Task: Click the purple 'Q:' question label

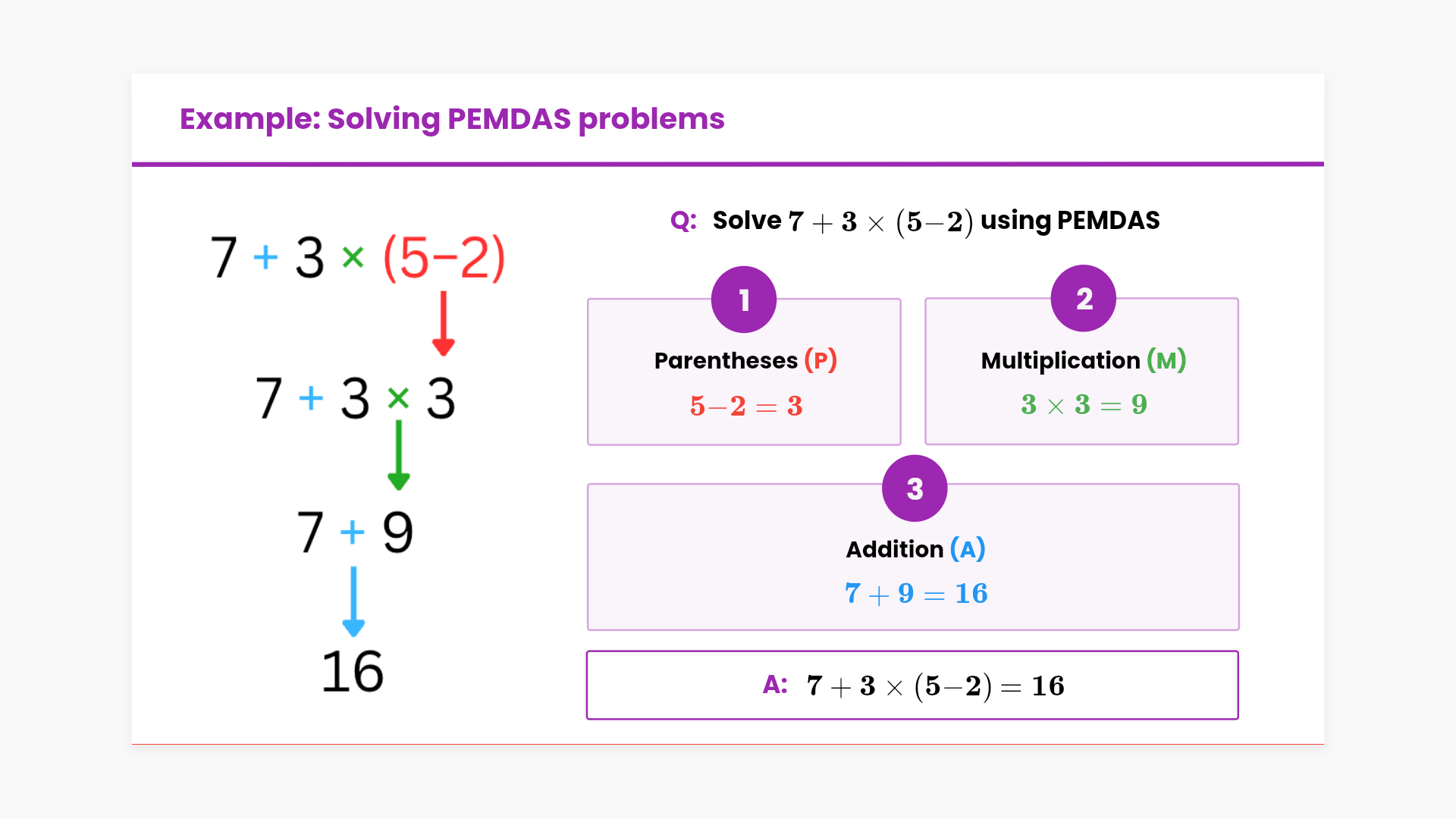Action: coord(683,221)
